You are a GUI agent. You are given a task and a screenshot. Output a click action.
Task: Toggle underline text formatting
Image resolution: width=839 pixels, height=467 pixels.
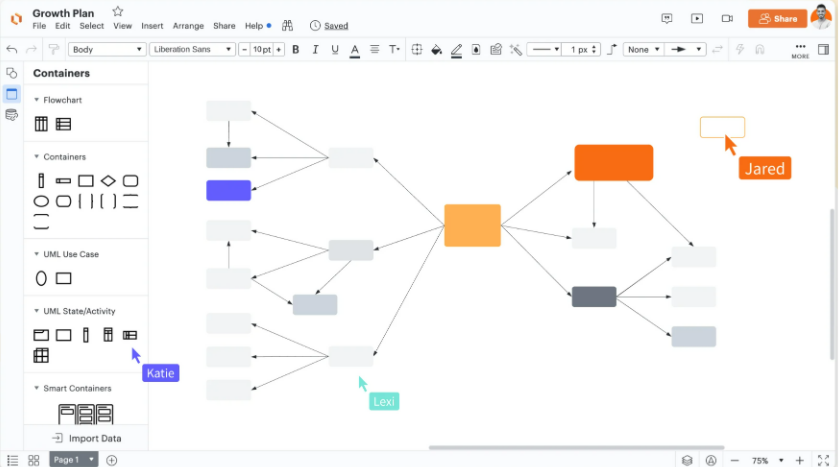335,50
